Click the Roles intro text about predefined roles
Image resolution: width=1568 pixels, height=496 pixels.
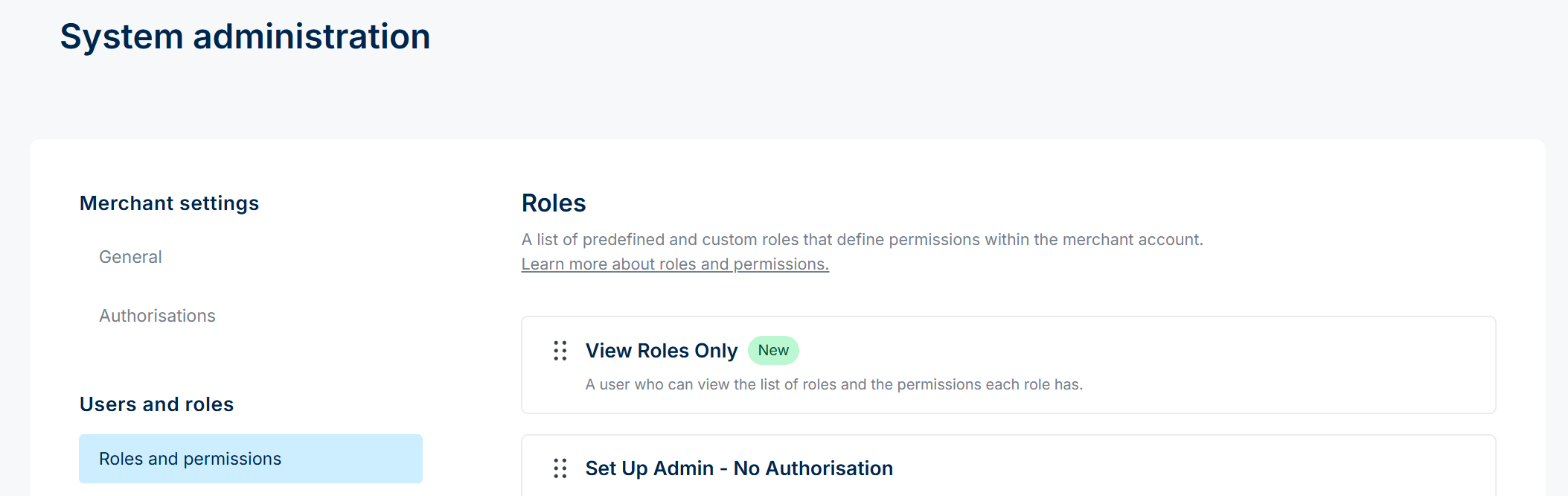(x=862, y=240)
